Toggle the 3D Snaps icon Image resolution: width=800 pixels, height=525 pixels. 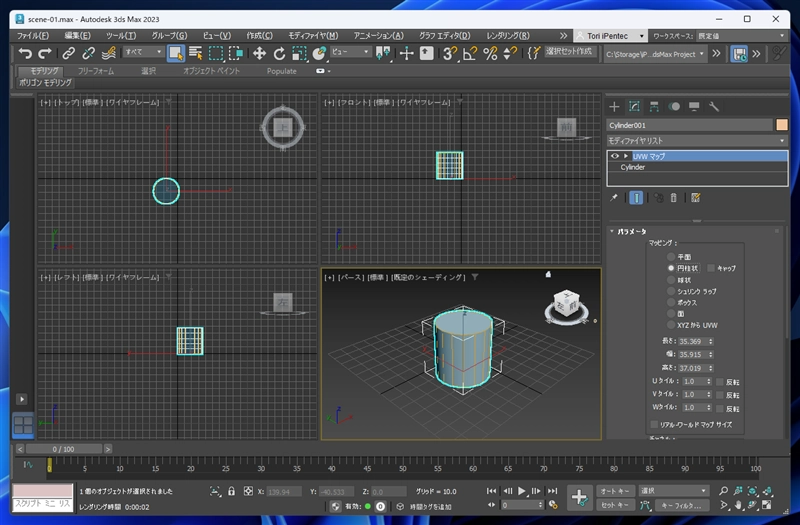[449, 53]
